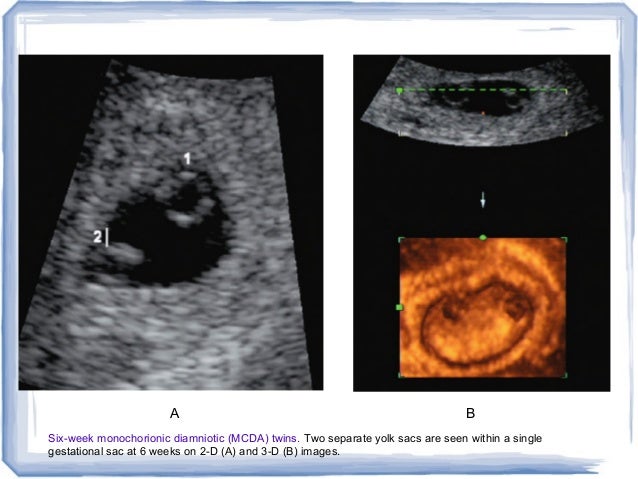Click the 2-D ultrasound image labeled A
The width and height of the screenshot is (638, 479).
pyautogui.click(x=171, y=223)
